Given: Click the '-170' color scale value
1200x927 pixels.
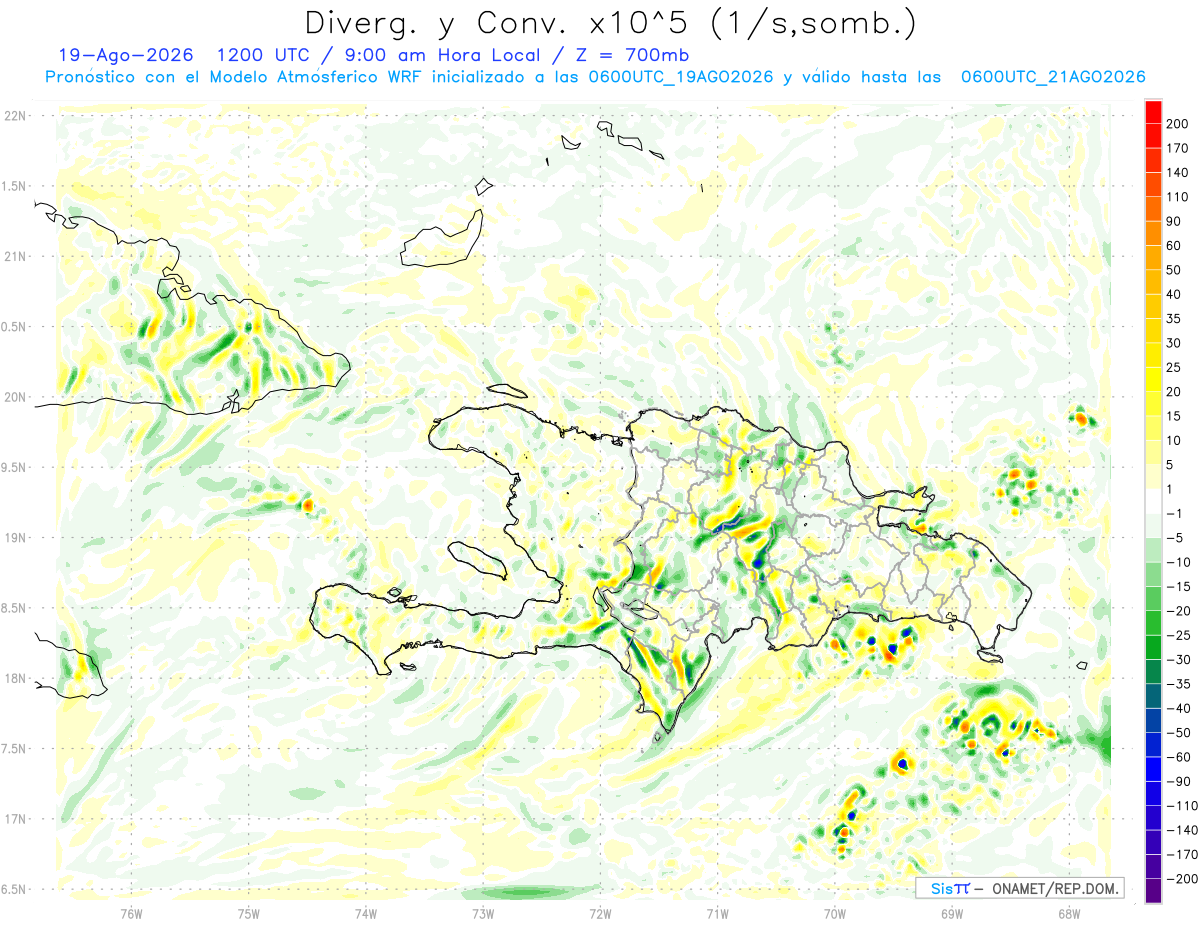Looking at the screenshot, I should click(x=1181, y=855).
